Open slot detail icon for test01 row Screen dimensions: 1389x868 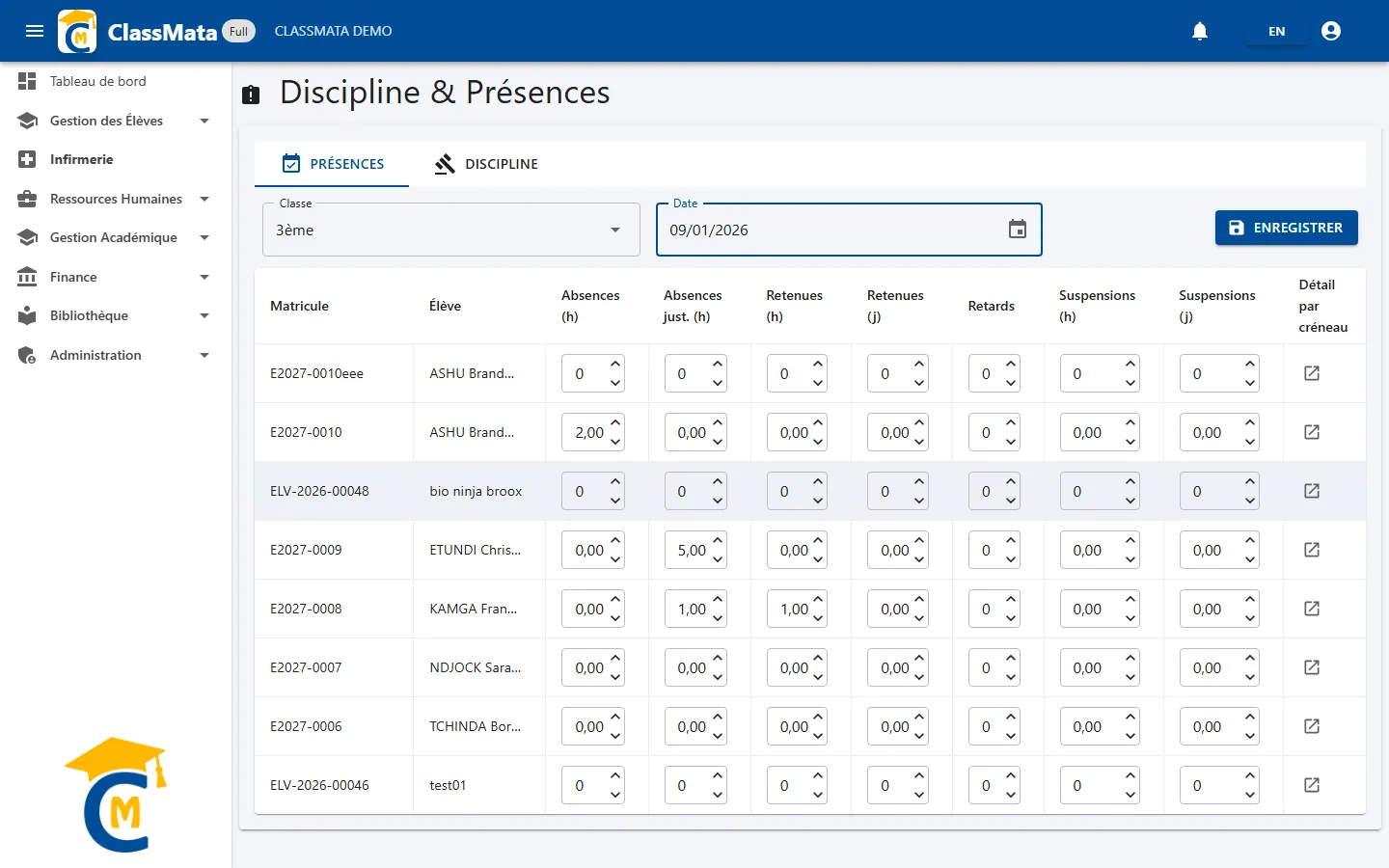tap(1312, 785)
